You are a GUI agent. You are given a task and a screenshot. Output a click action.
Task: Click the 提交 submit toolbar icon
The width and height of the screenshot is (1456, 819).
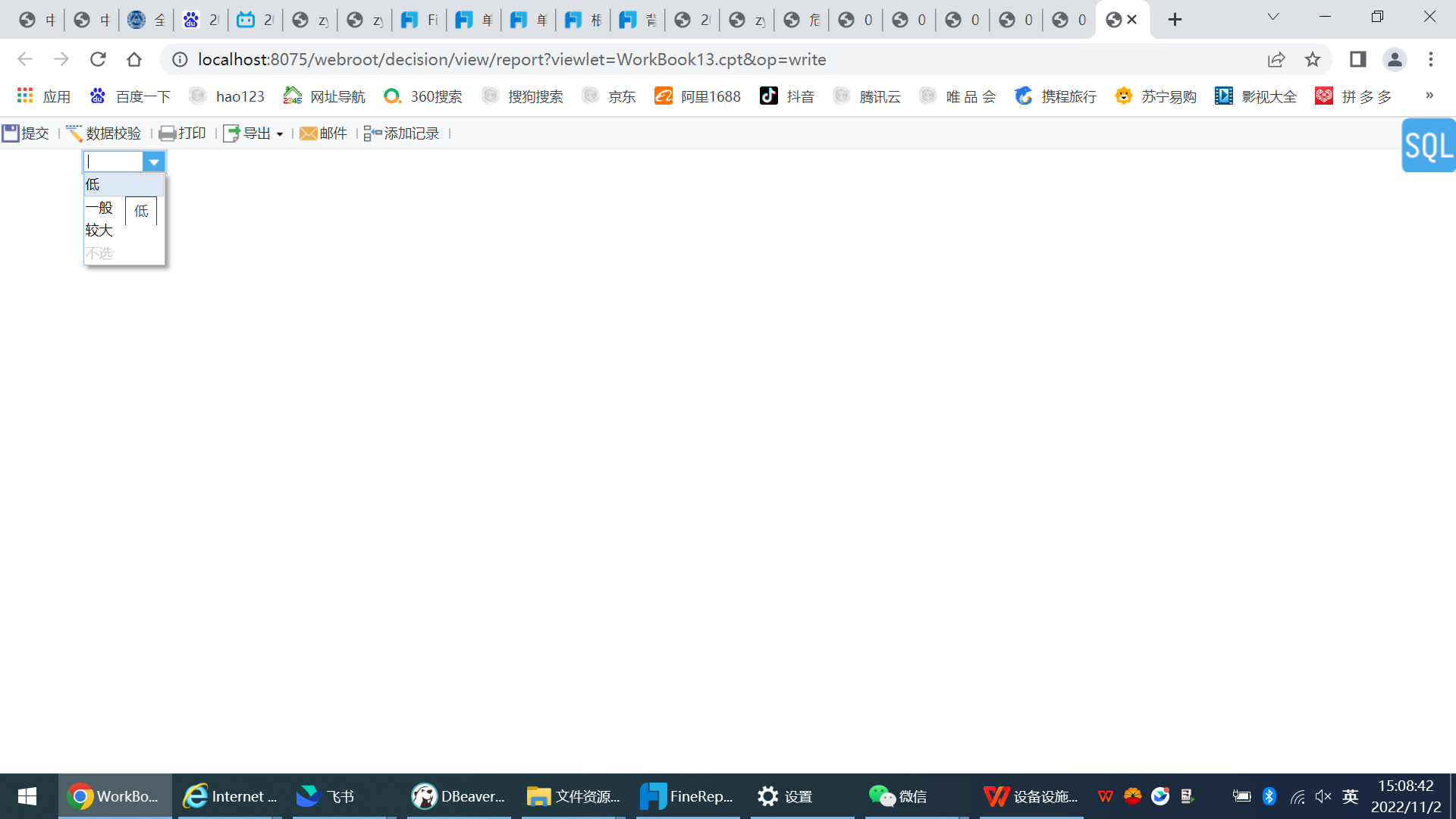(x=25, y=133)
